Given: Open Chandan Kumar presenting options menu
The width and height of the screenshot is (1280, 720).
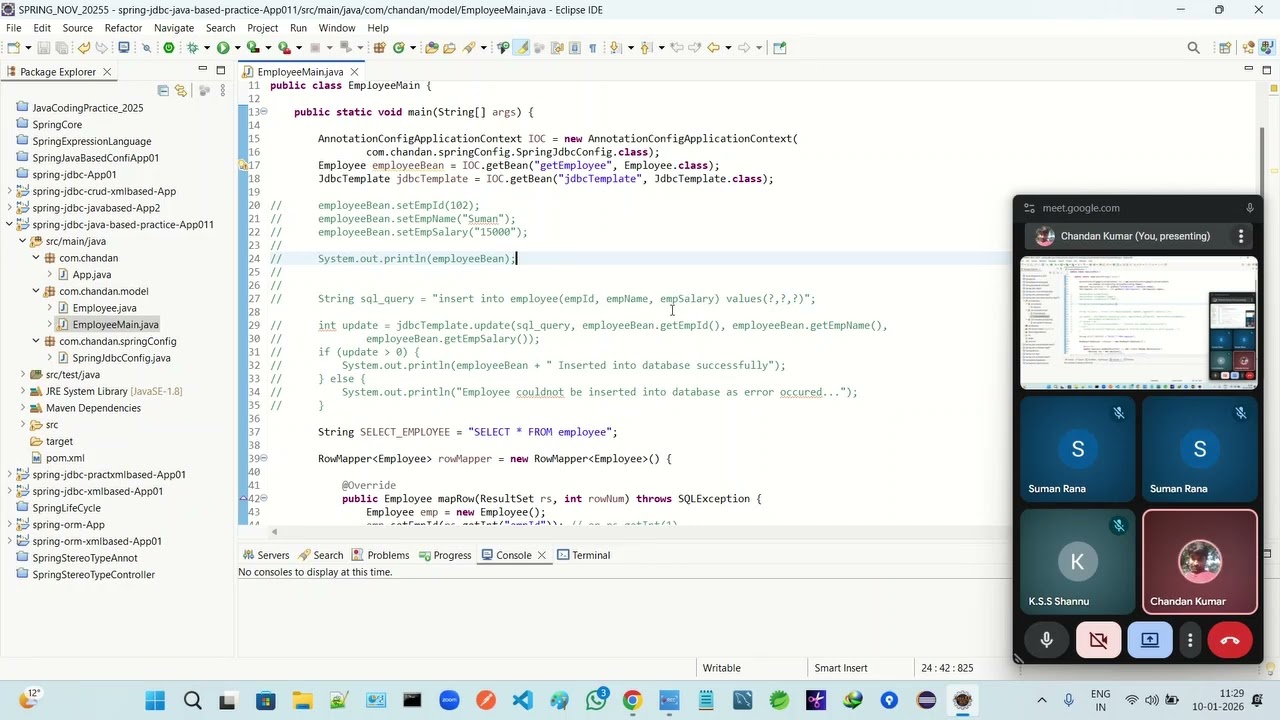Looking at the screenshot, I should point(1241,236).
